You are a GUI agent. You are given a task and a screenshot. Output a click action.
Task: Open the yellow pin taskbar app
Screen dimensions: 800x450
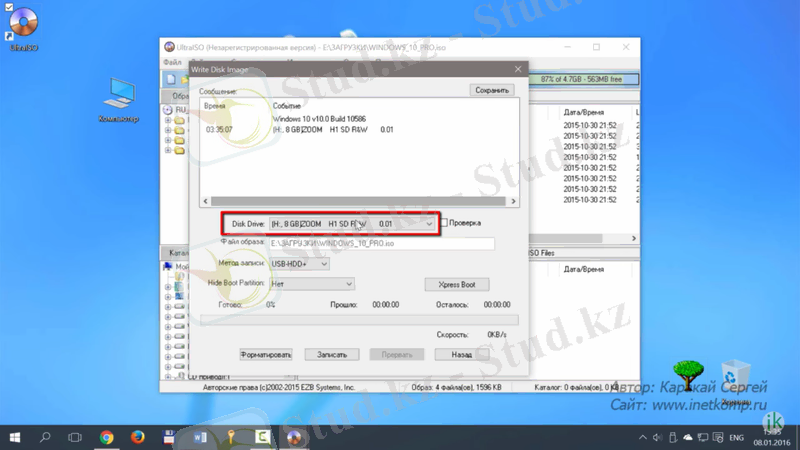click(231, 437)
